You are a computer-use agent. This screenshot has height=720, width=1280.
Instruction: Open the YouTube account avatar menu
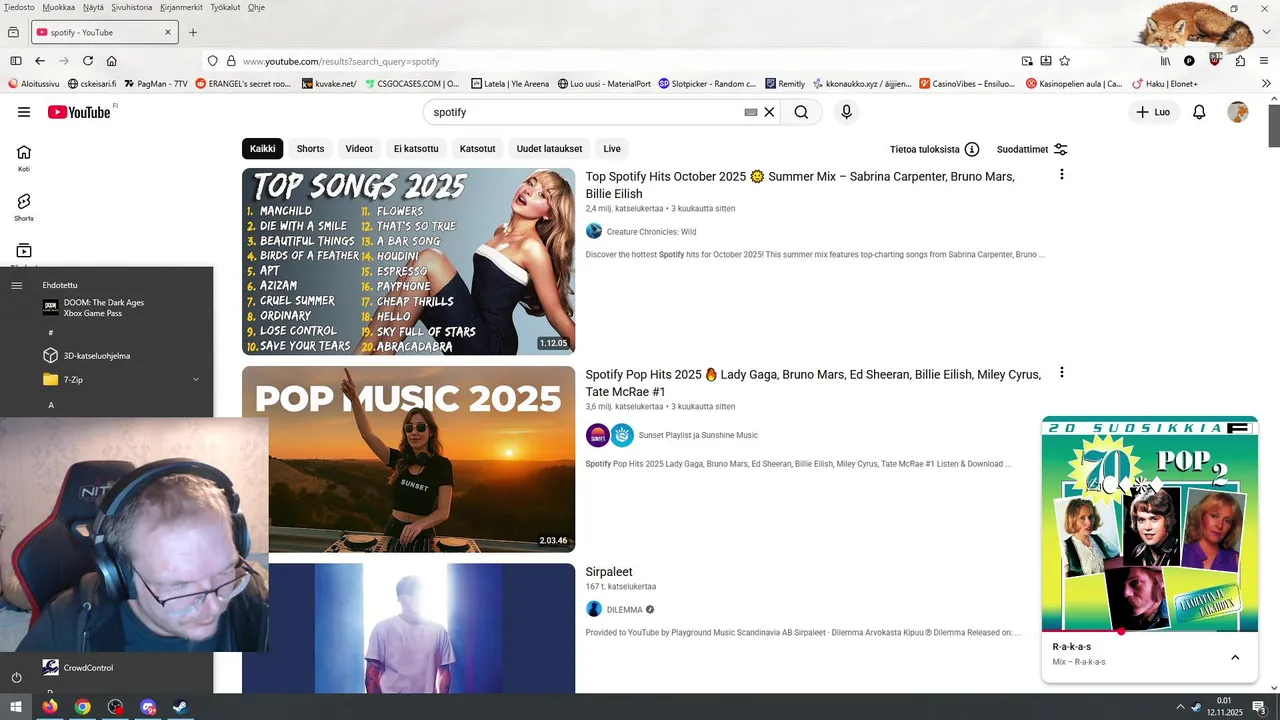[1238, 112]
